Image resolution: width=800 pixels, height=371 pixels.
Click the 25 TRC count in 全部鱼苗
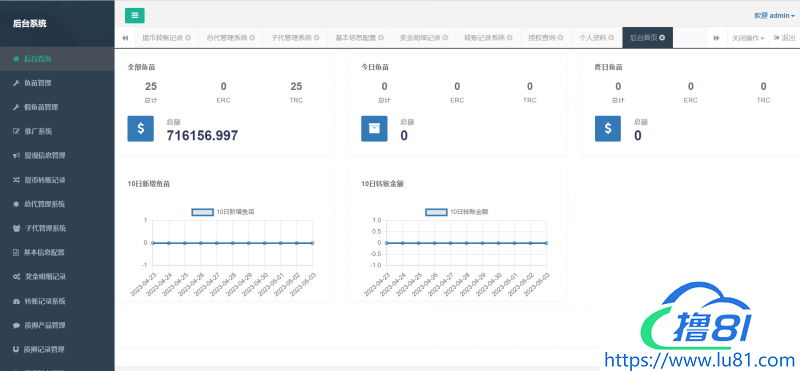(x=296, y=86)
